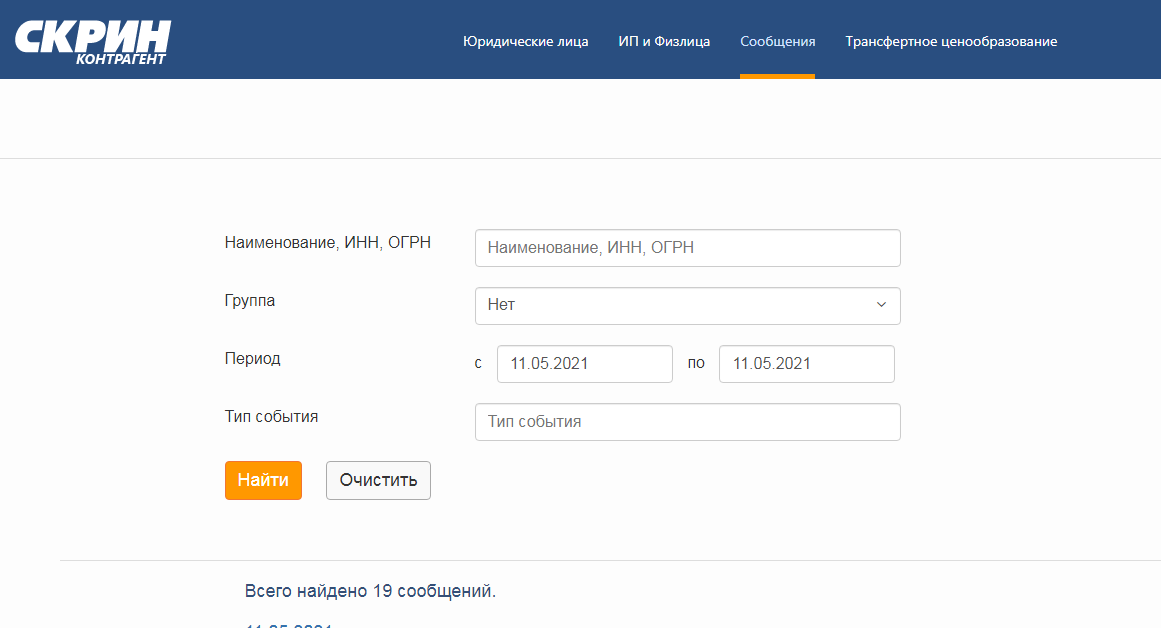
Task: Click the period start date field
Action: click(x=584, y=364)
